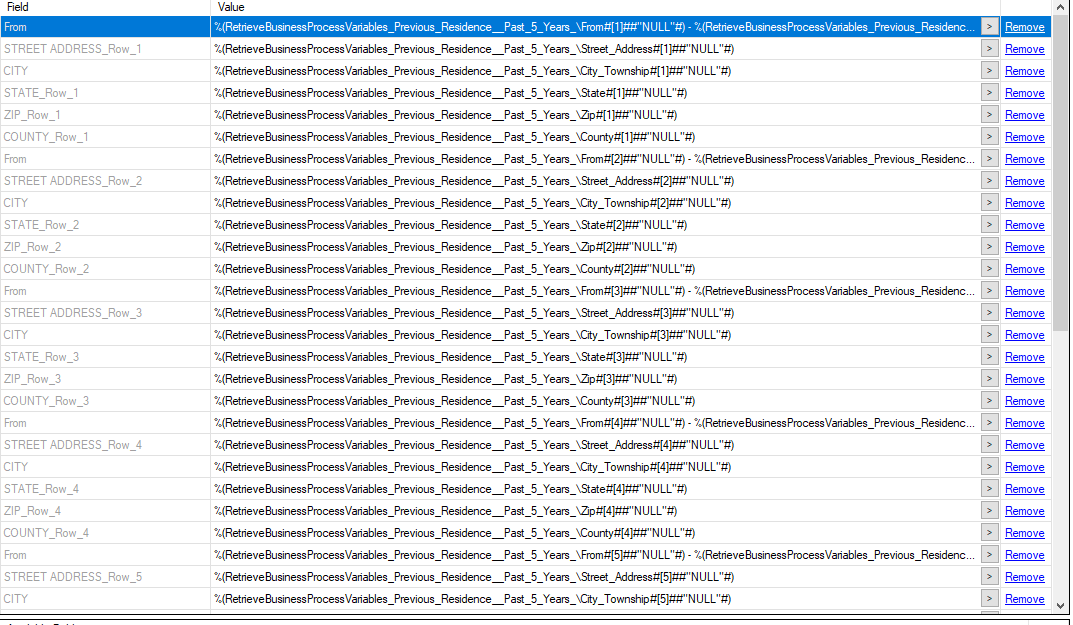The image size is (1073, 625).
Task: Select the STREET ADDRESS_Row_3 field label
Action: pyautogui.click(x=73, y=313)
